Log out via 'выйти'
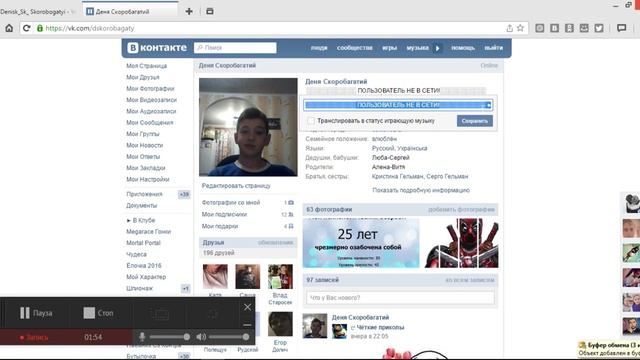 (x=493, y=48)
